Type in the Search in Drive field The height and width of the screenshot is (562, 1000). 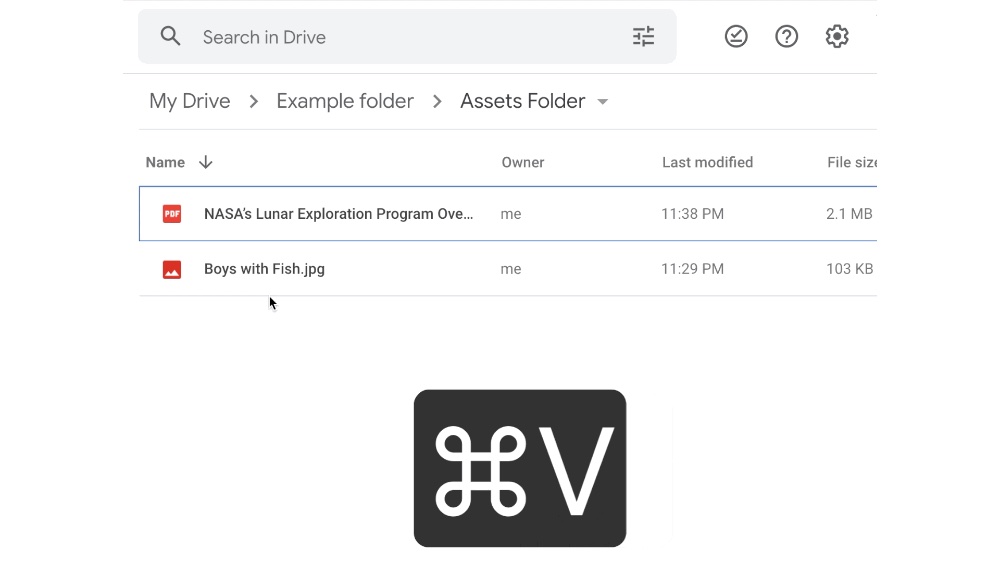[x=400, y=37]
